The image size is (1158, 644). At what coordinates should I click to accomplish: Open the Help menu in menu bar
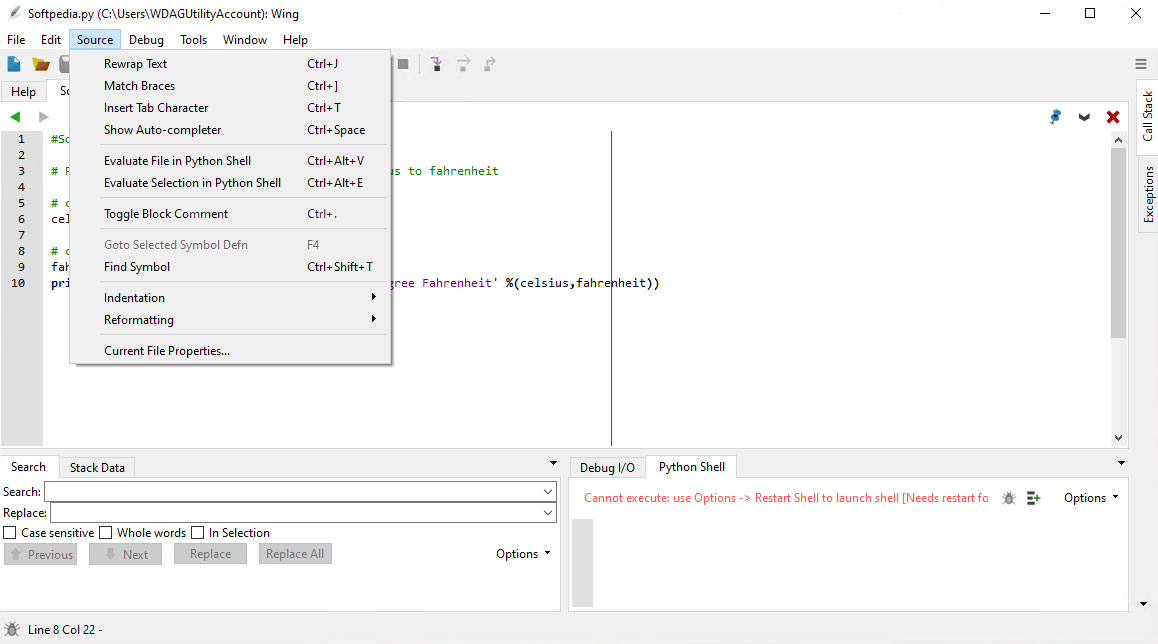(295, 40)
